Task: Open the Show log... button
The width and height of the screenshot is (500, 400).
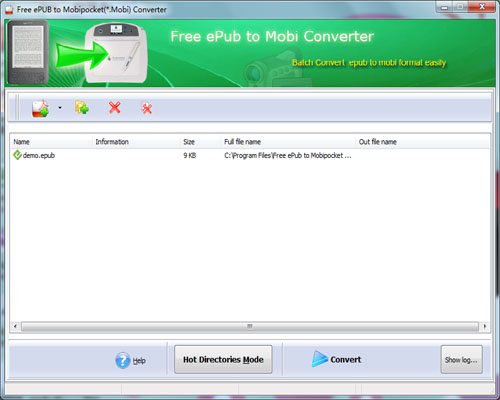Action: [461, 359]
